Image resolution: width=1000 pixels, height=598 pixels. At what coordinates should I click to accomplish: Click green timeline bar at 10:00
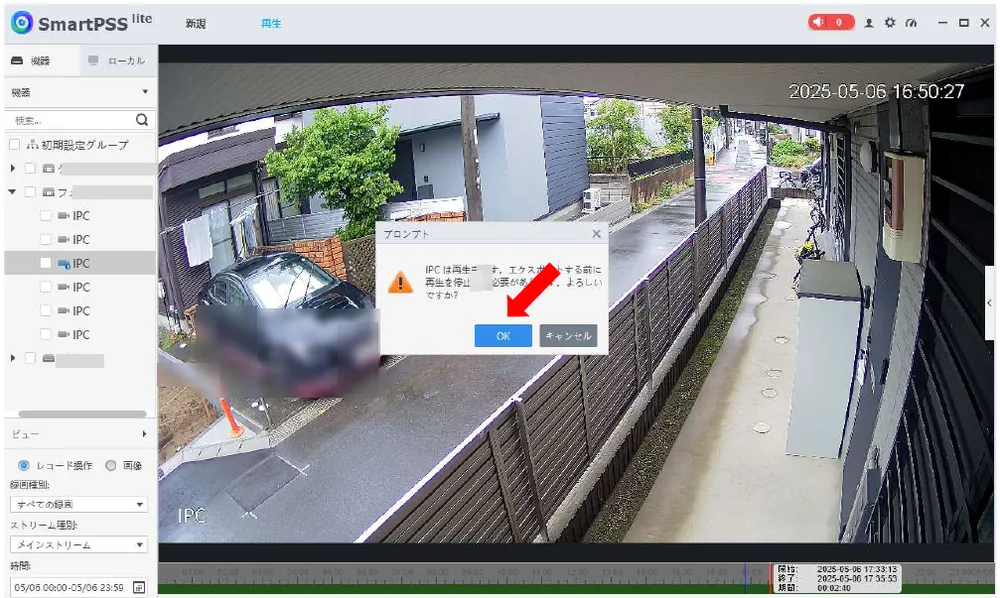tap(508, 589)
